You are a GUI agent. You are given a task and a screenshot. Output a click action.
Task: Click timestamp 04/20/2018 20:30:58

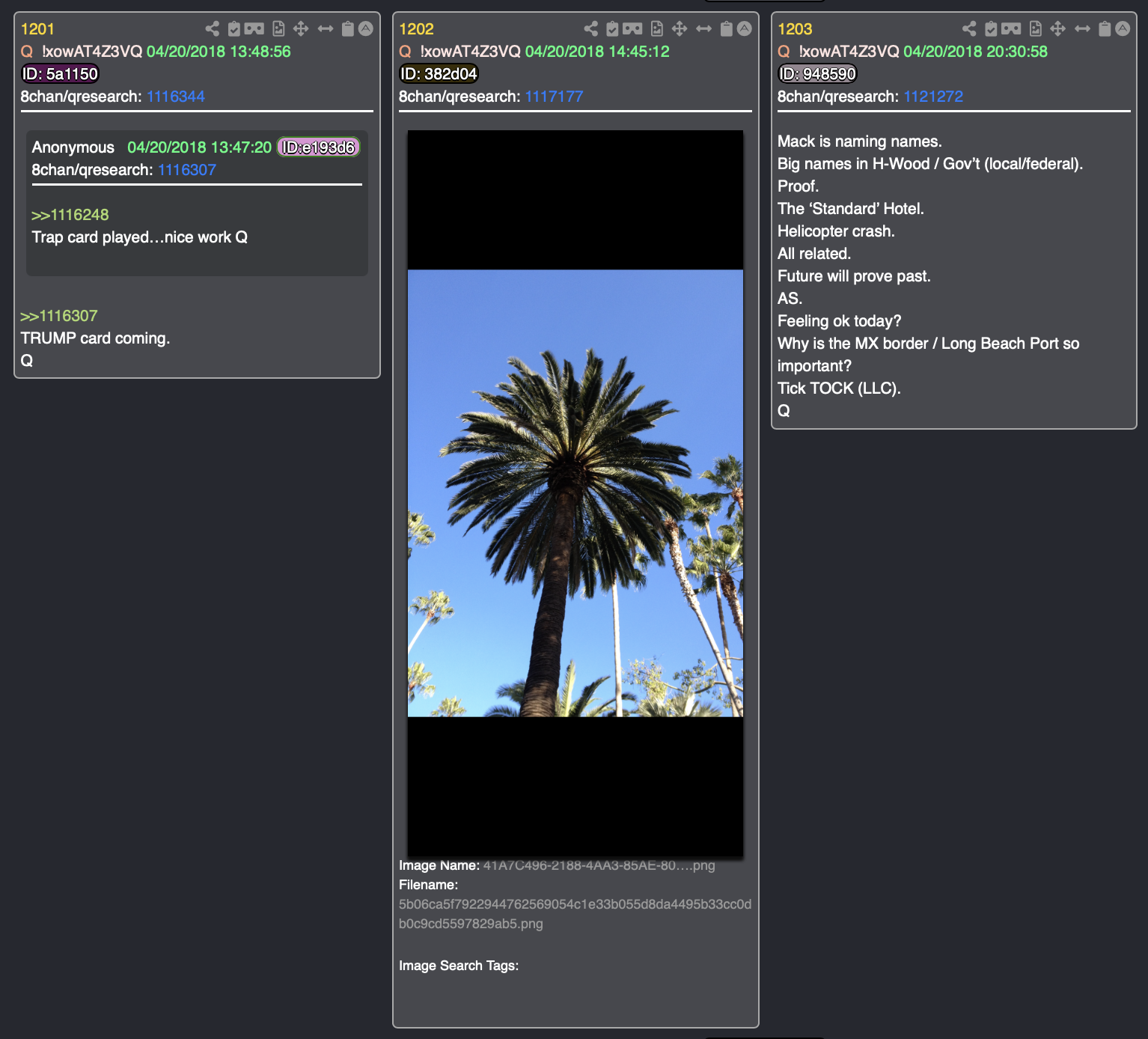coord(976,52)
